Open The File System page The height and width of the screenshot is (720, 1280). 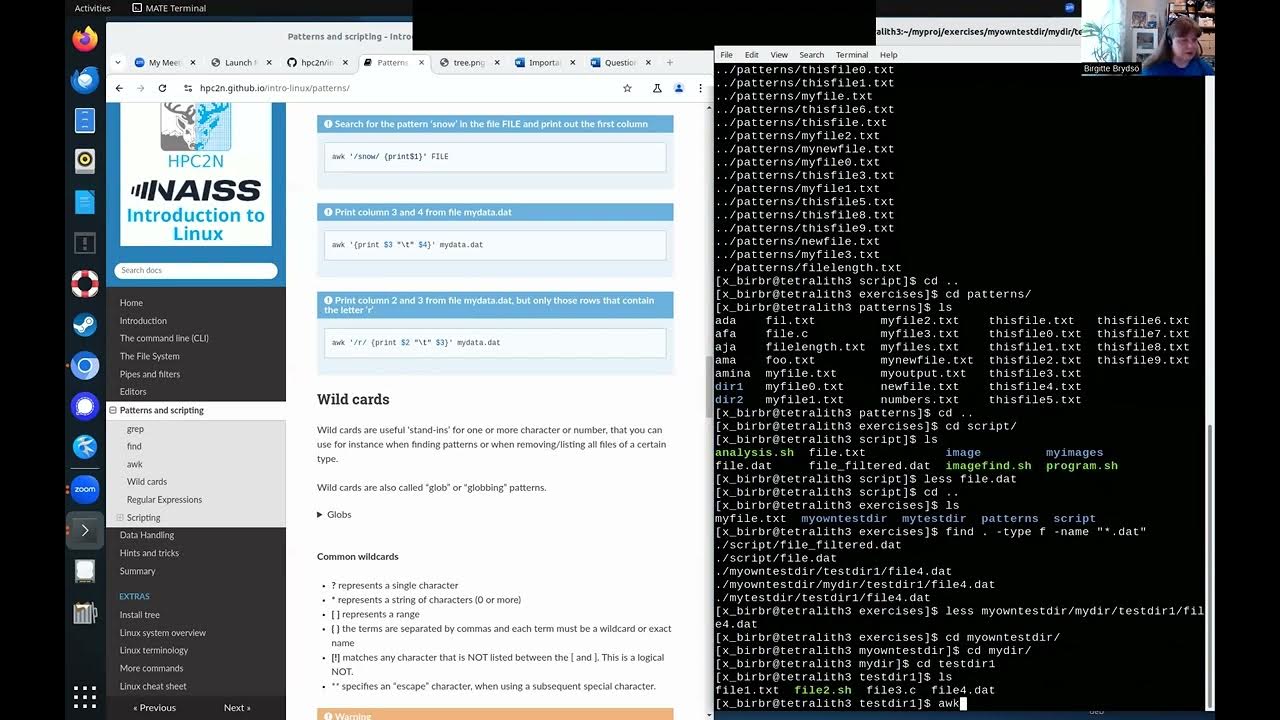tap(150, 356)
